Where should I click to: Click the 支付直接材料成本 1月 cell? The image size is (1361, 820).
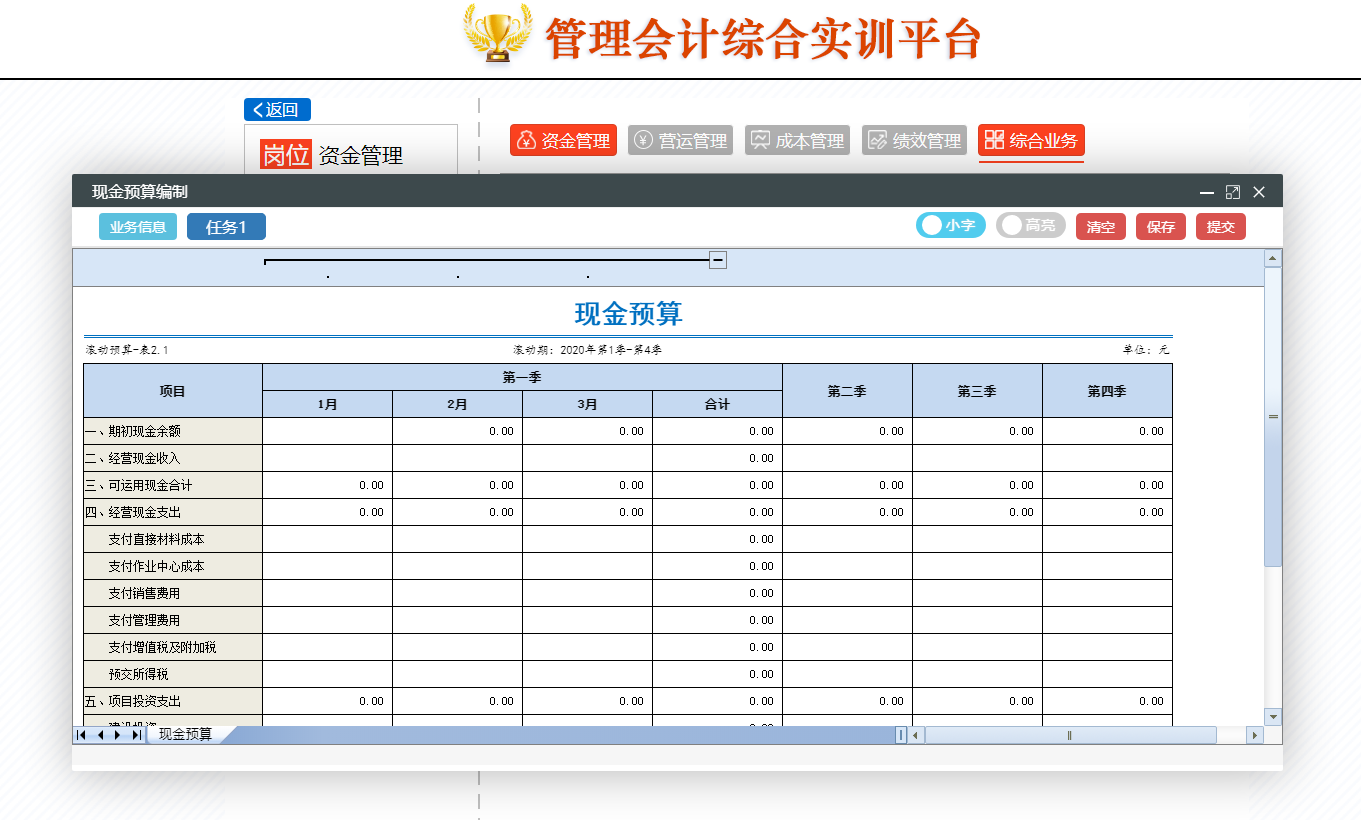328,539
